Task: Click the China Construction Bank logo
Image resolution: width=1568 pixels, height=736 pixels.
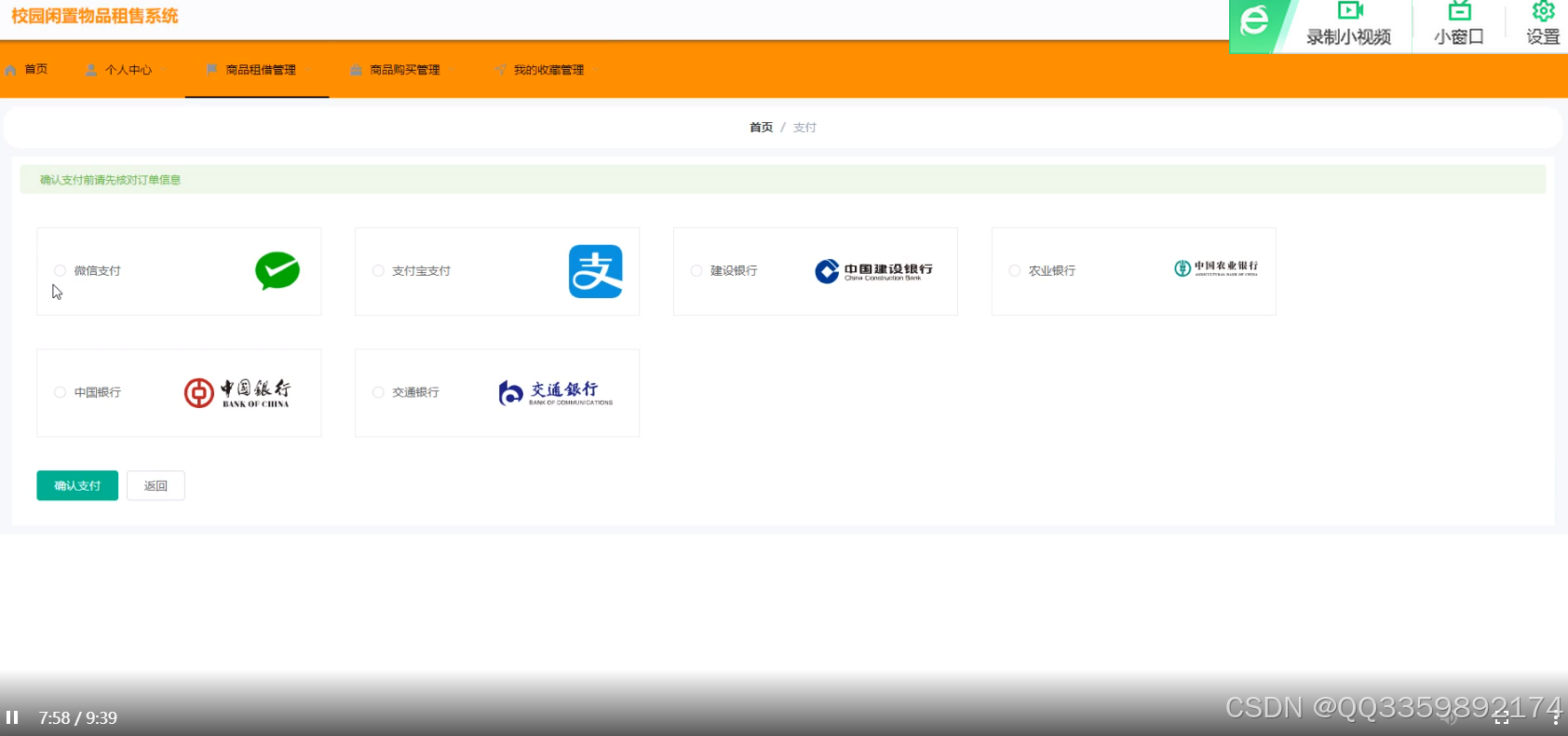Action: [x=873, y=271]
